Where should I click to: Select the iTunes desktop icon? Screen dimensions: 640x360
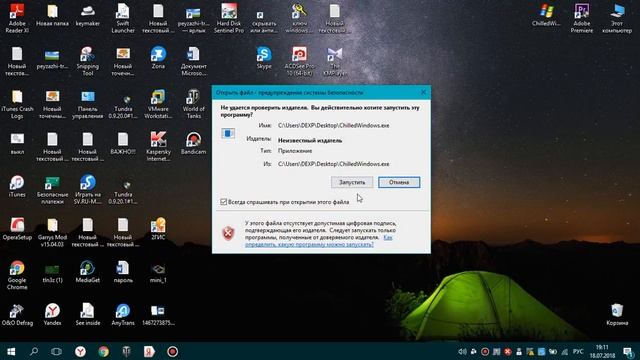[x=17, y=187]
